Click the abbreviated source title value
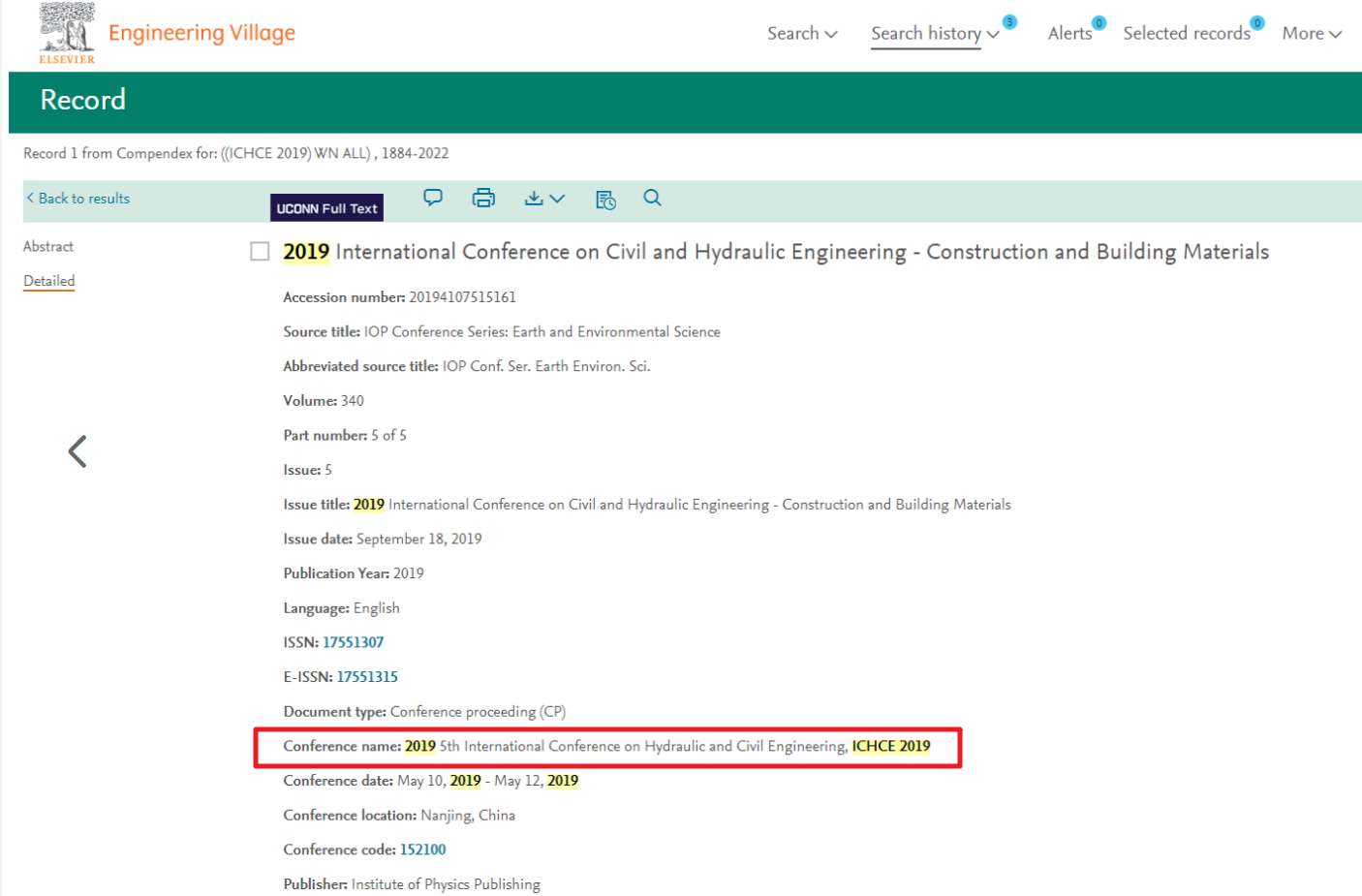The width and height of the screenshot is (1362, 896). 546,366
